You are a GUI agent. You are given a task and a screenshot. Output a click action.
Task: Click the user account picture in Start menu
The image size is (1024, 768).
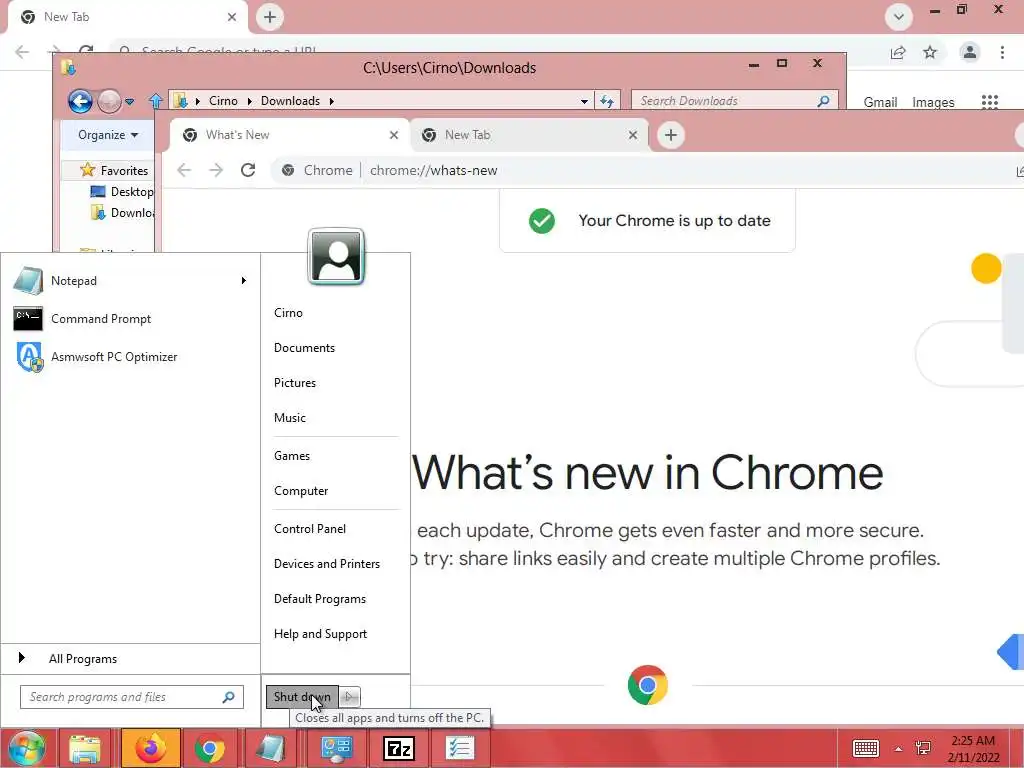336,257
